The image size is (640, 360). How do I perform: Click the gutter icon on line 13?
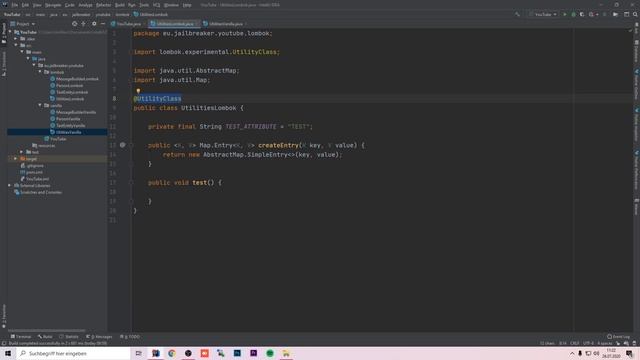pyautogui.click(x=122, y=145)
